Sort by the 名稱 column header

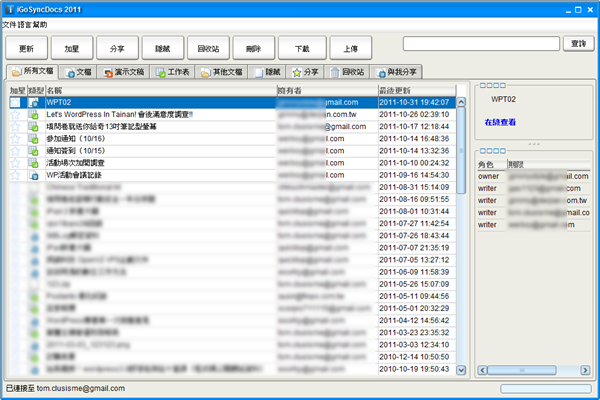[x=161, y=91]
